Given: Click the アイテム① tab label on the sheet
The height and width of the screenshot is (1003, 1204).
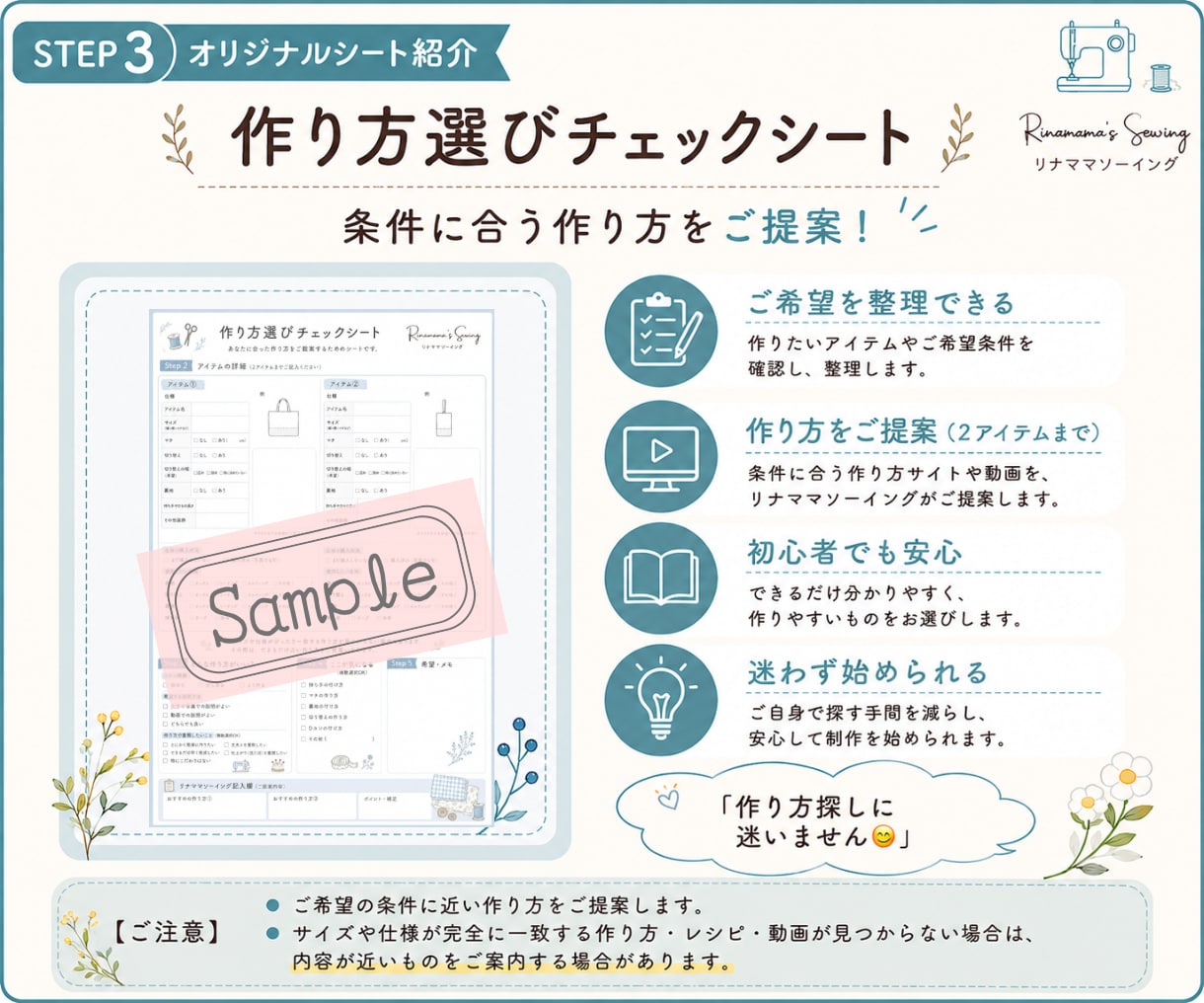Looking at the screenshot, I should 182,384.
